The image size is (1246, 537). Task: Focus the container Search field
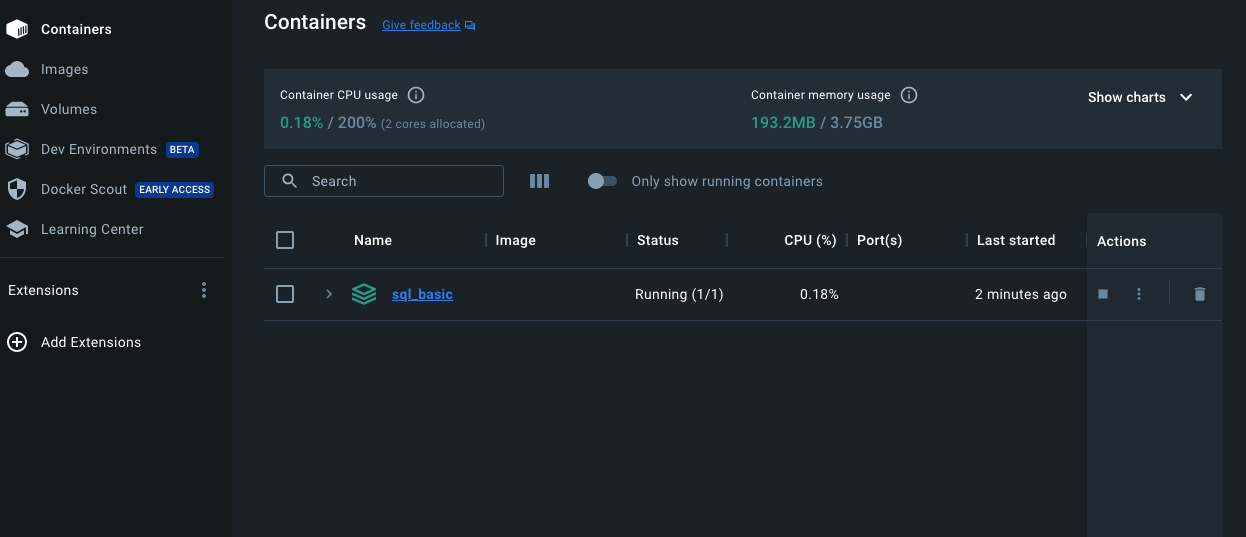(x=384, y=181)
